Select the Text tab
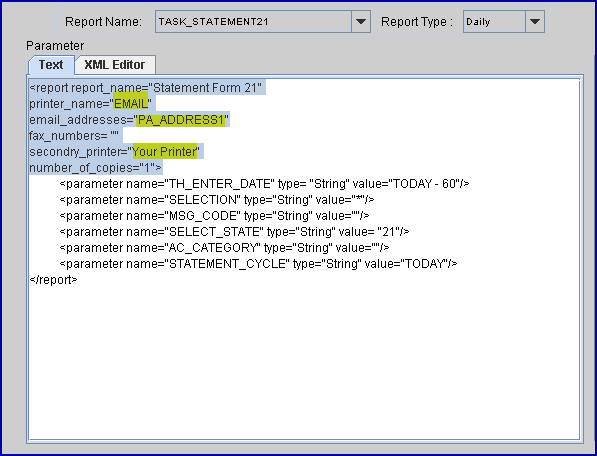This screenshot has height=456, width=597. 51,65
